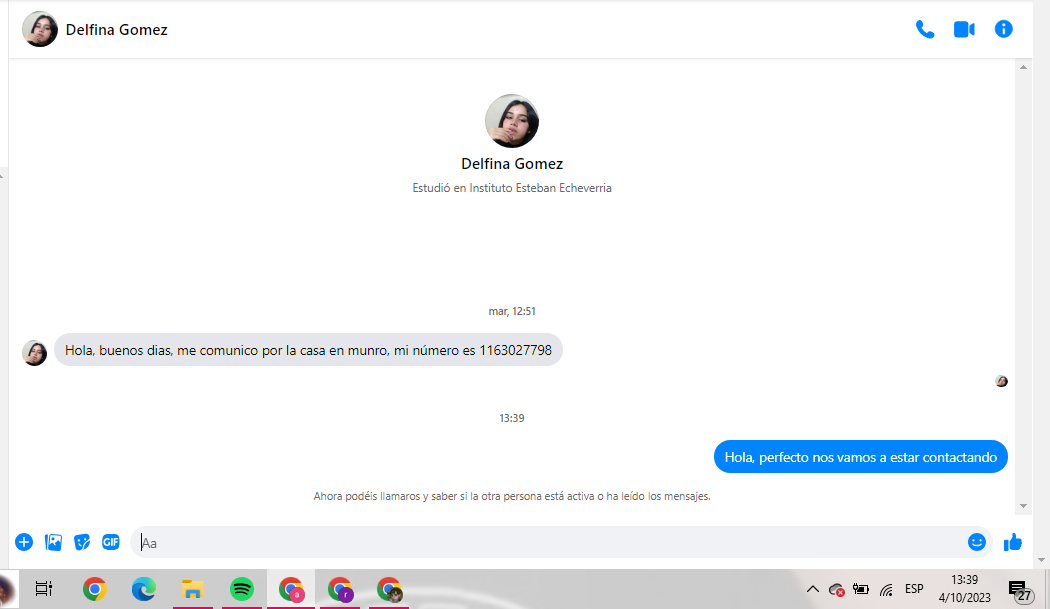Start a voice call with Delfina Gomez
Image resolution: width=1050 pixels, height=609 pixels.
[925, 29]
